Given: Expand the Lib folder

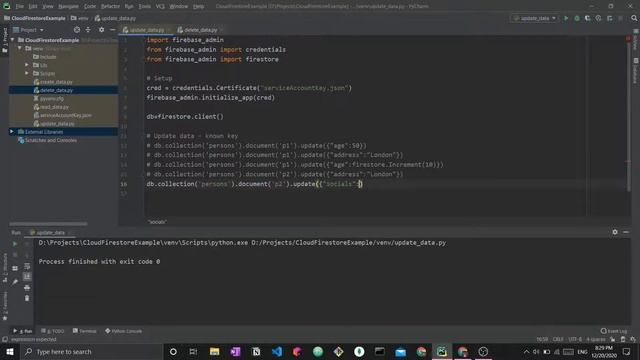Looking at the screenshot, I should click(x=27, y=65).
